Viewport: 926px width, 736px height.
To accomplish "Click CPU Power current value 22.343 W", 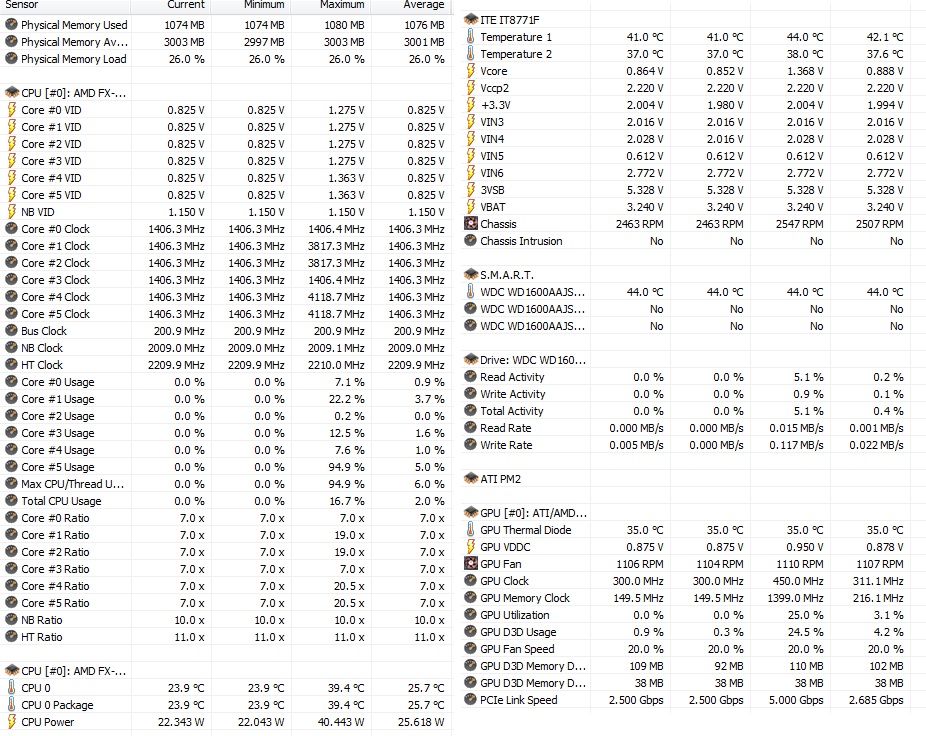I will [x=181, y=722].
